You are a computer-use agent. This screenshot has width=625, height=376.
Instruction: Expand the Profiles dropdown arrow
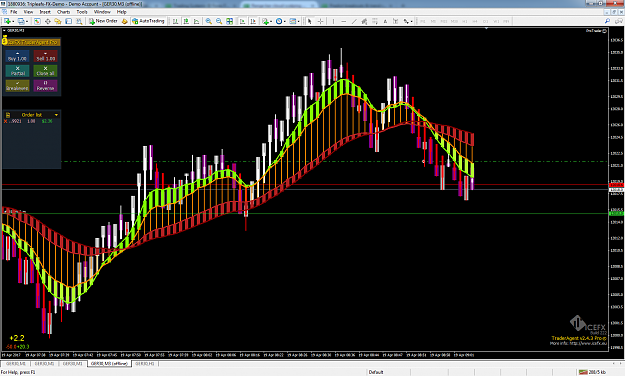27,22
